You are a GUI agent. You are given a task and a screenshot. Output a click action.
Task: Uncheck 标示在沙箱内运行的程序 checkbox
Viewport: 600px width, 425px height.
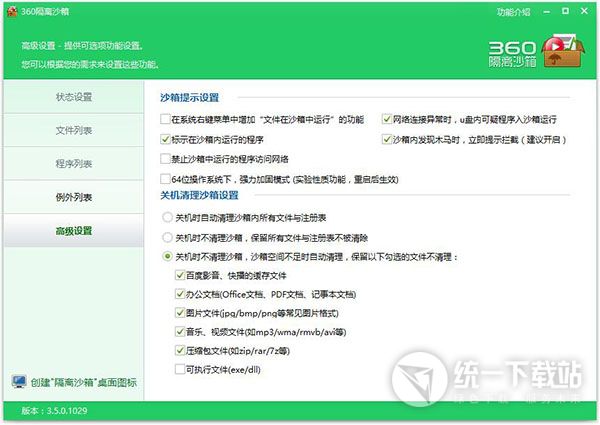pyautogui.click(x=166, y=138)
